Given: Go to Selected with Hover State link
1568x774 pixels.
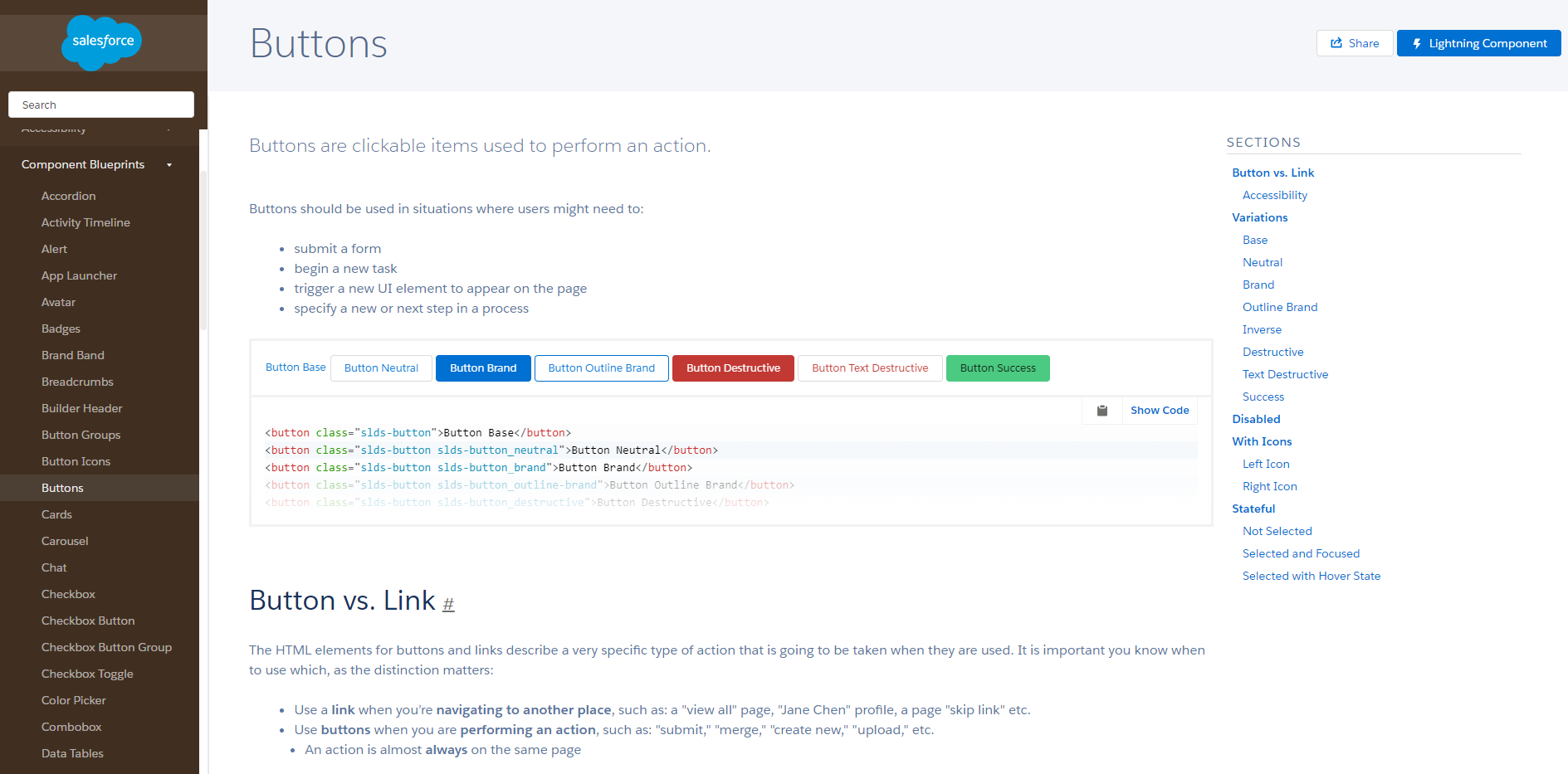Looking at the screenshot, I should 1312,576.
